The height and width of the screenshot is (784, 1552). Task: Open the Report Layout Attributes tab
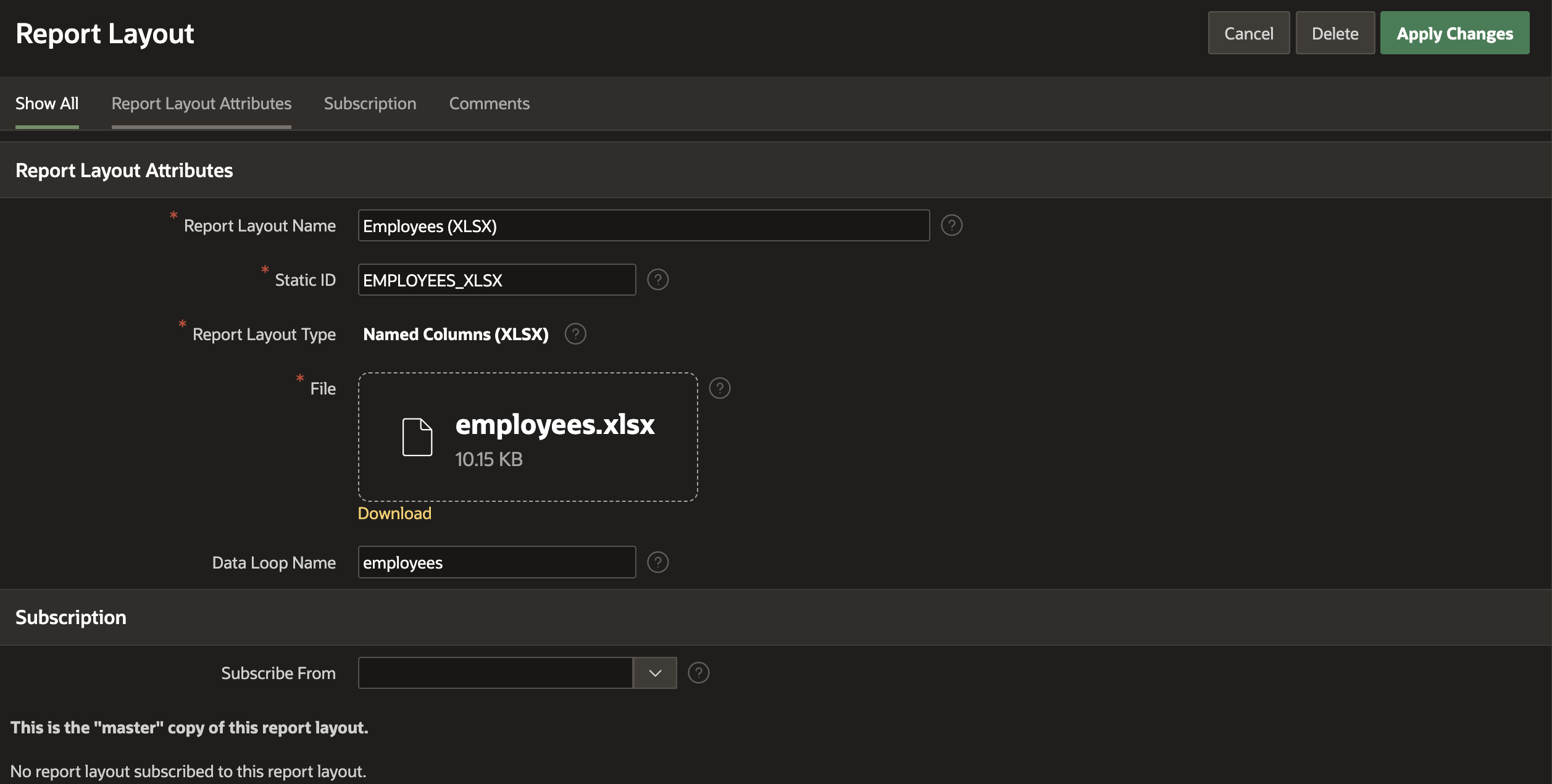pyautogui.click(x=201, y=104)
